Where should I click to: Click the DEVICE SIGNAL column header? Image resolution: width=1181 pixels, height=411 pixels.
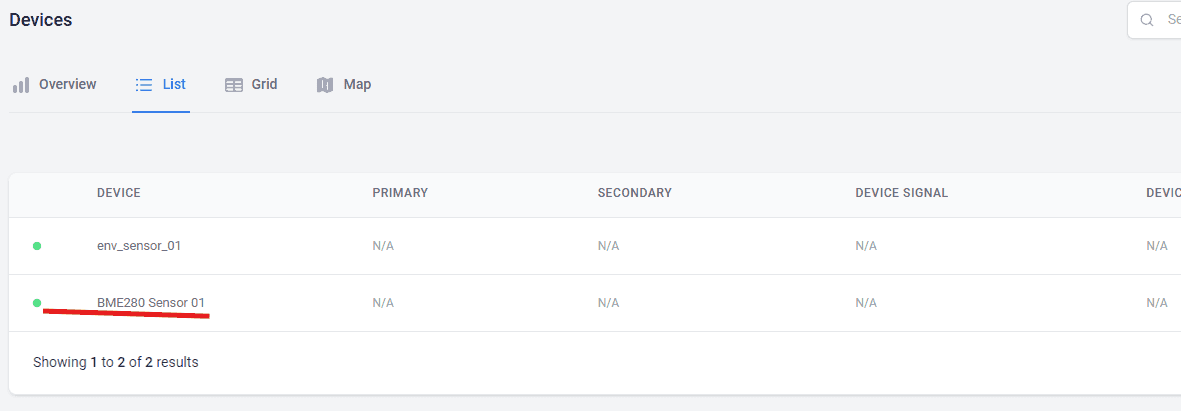pos(901,193)
